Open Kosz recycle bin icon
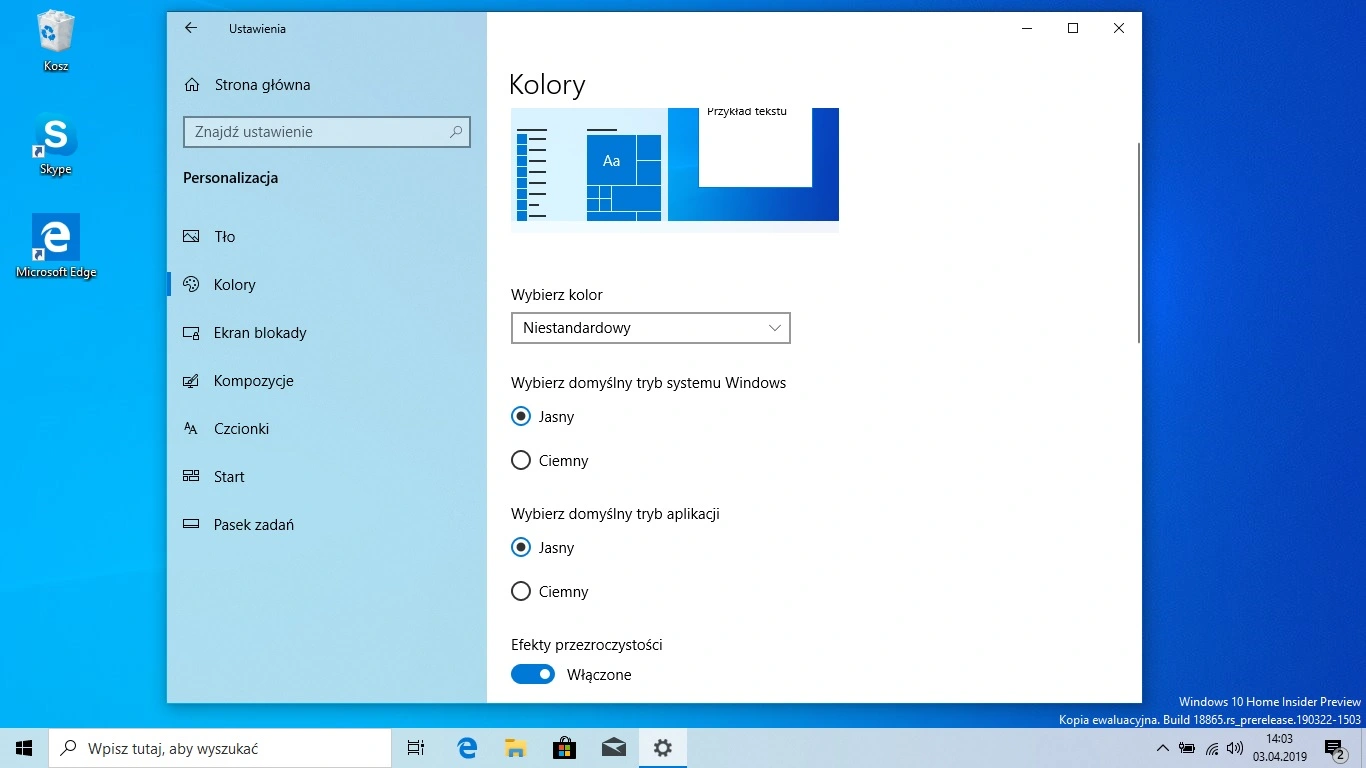 click(55, 40)
